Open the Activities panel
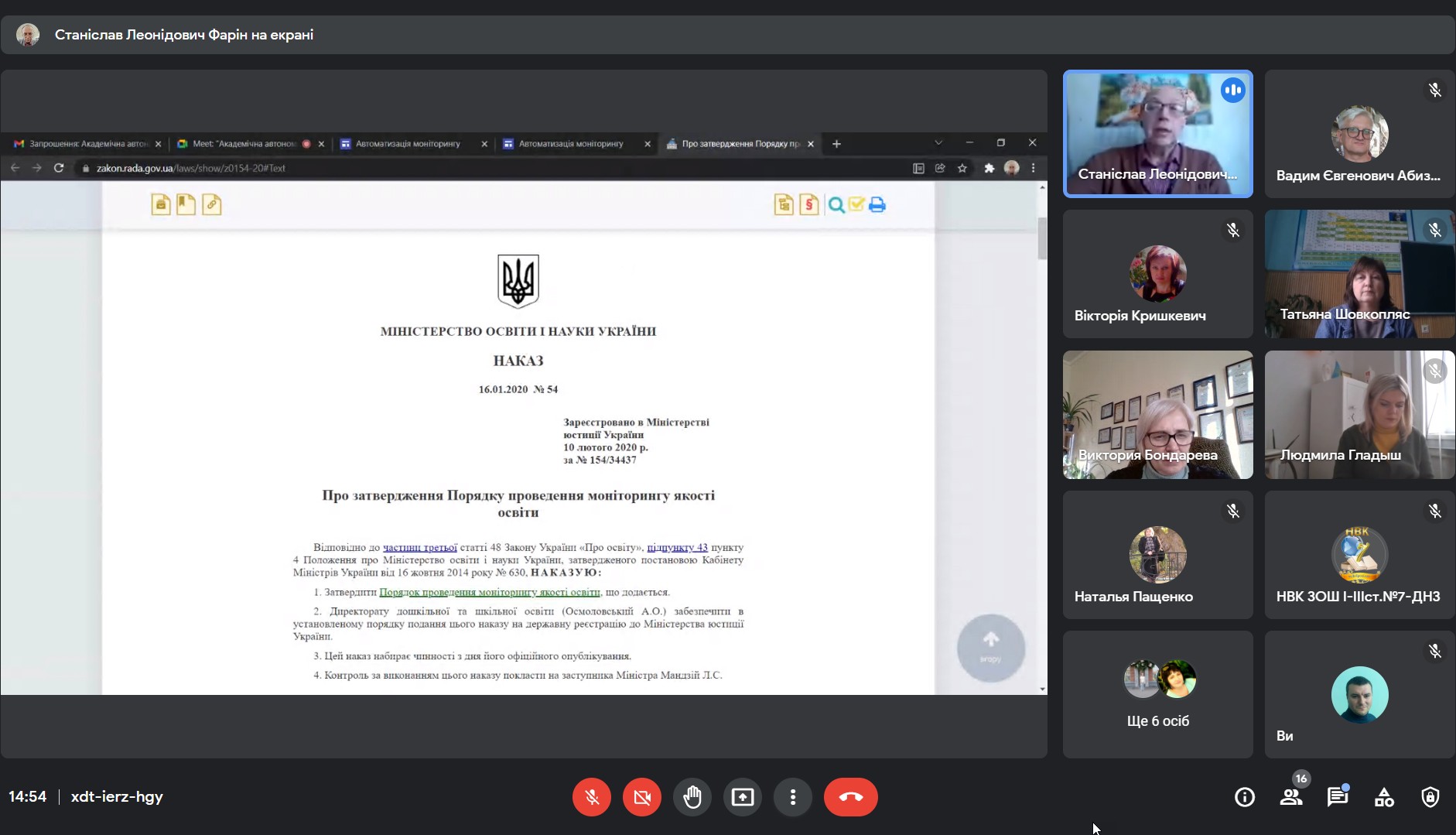 pyautogui.click(x=1384, y=797)
